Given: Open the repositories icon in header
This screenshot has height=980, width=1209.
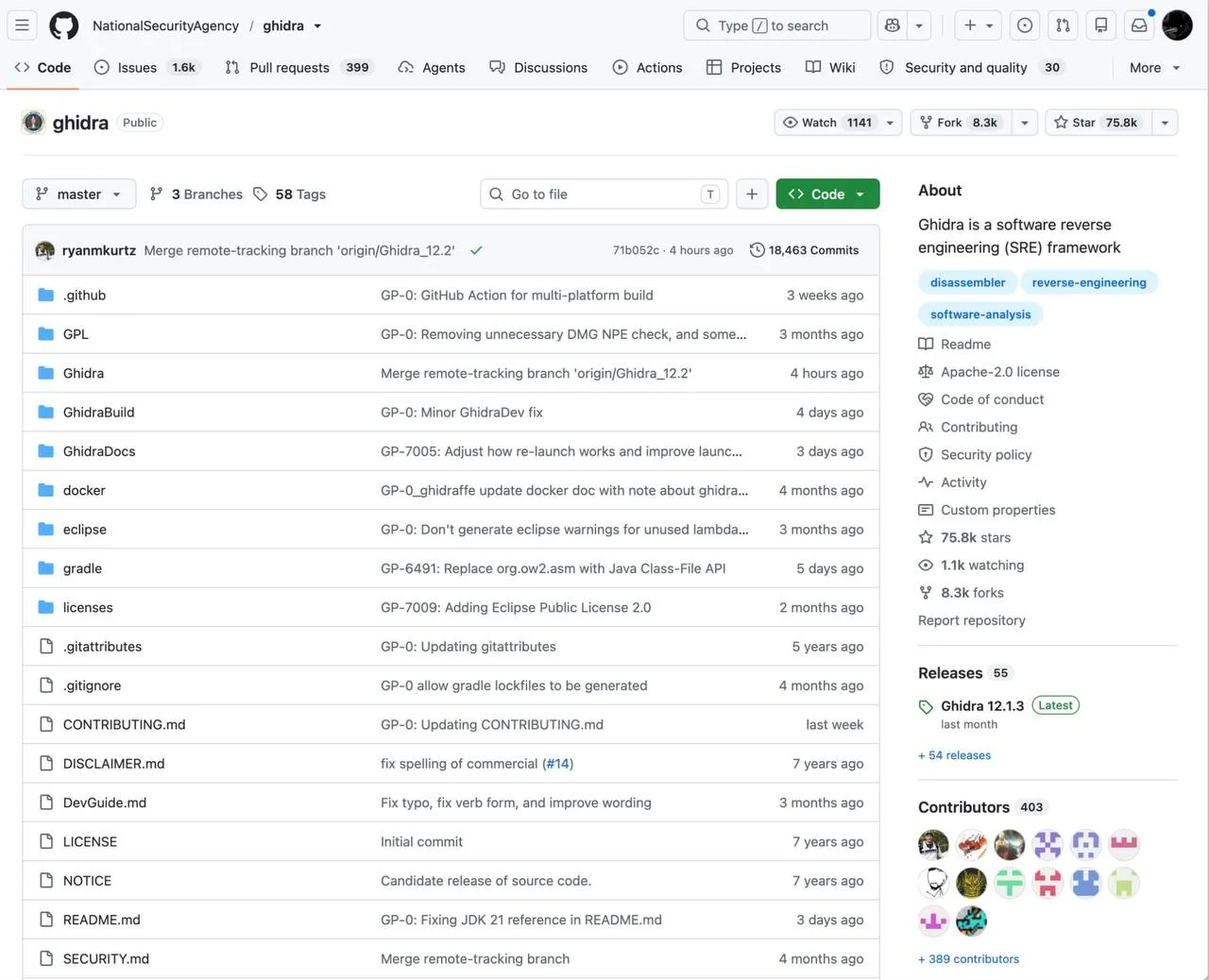Looking at the screenshot, I should pos(1101,25).
